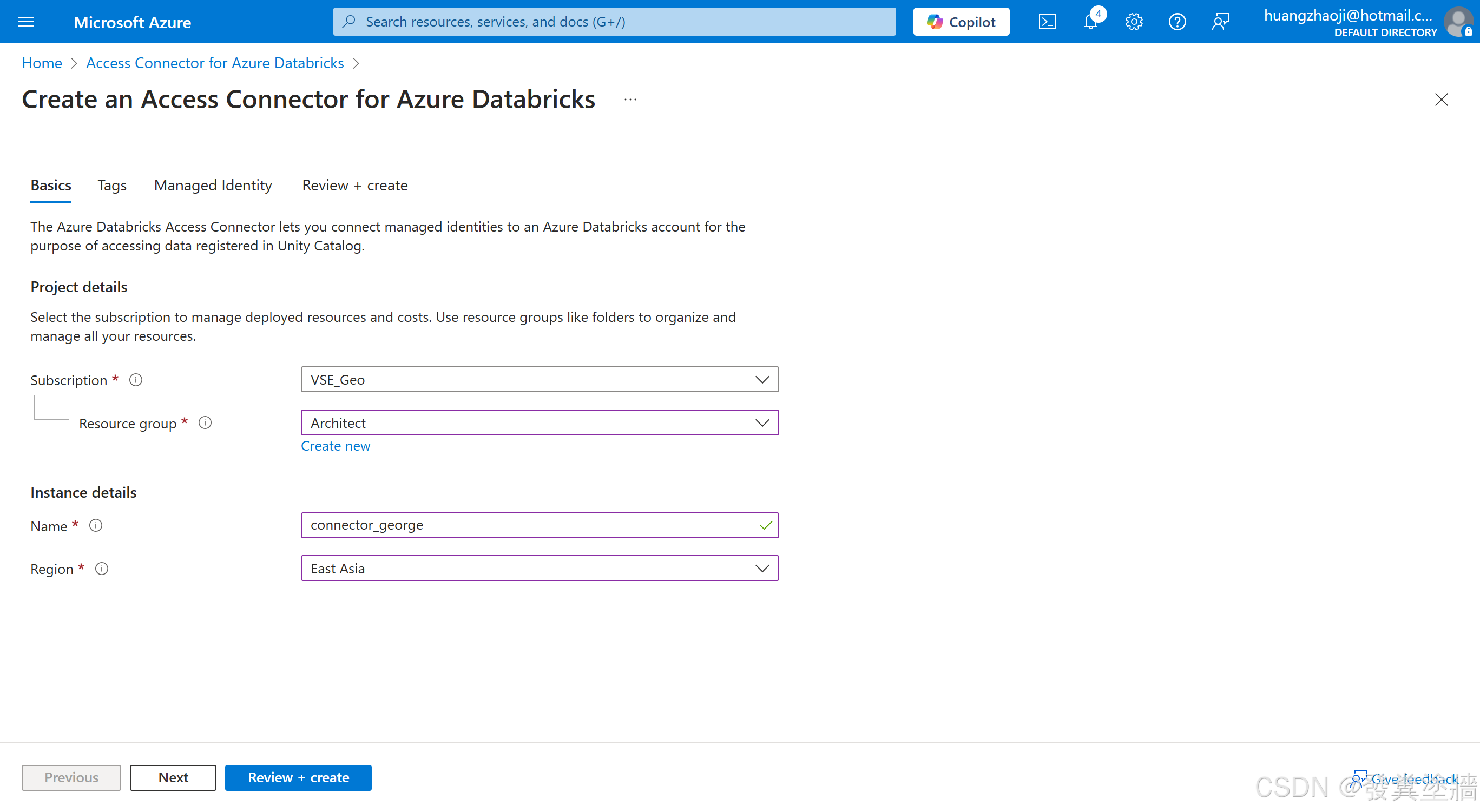The height and width of the screenshot is (812, 1480).
Task: Go to Home breadcrumb
Action: [x=42, y=63]
